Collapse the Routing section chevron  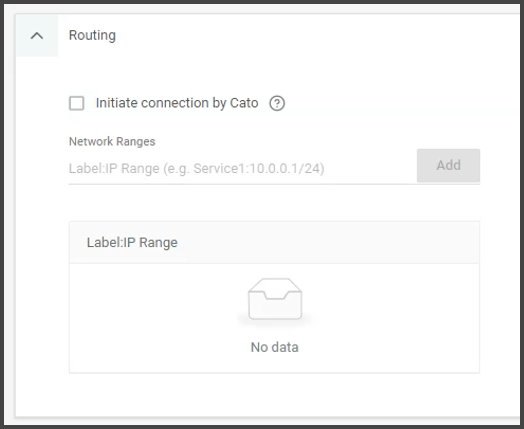(x=37, y=35)
